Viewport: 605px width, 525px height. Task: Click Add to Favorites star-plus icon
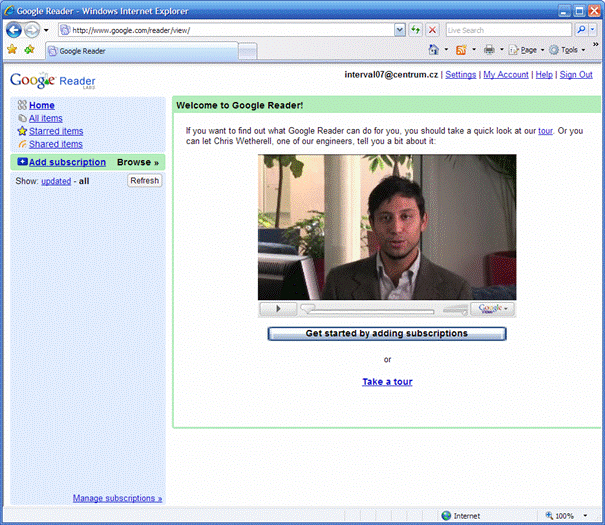29,49
